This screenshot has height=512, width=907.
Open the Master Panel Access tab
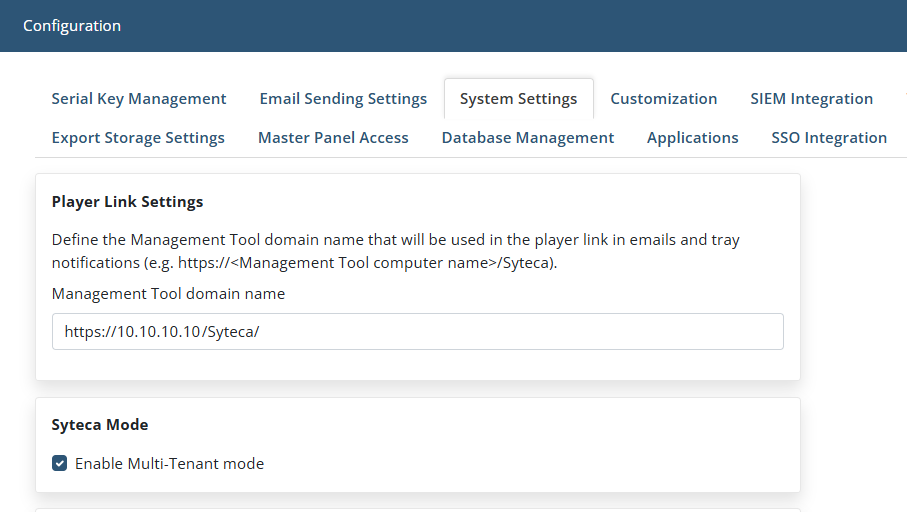click(x=333, y=138)
